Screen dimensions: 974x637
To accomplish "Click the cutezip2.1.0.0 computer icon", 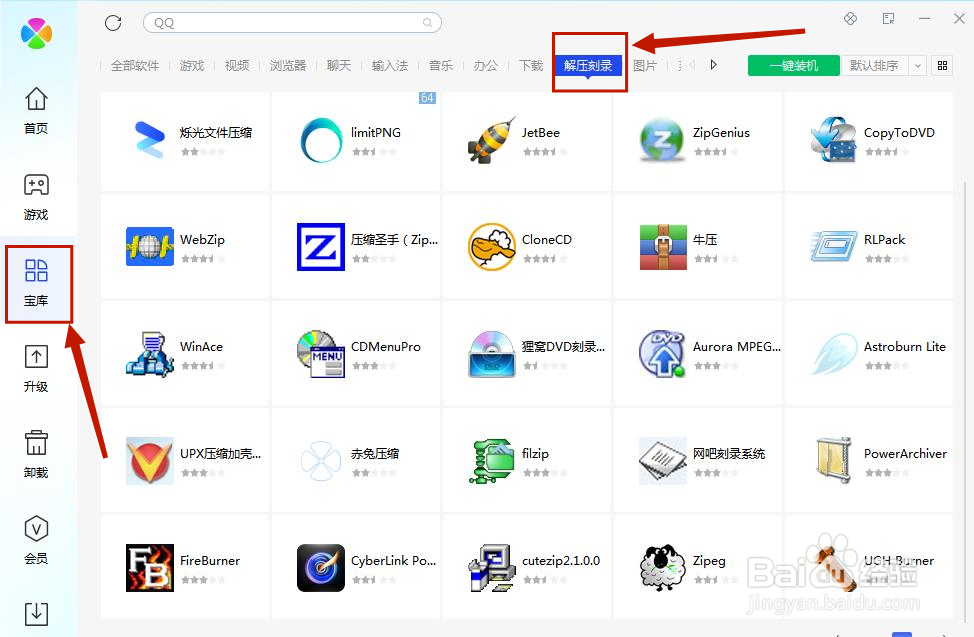I will point(491,568).
